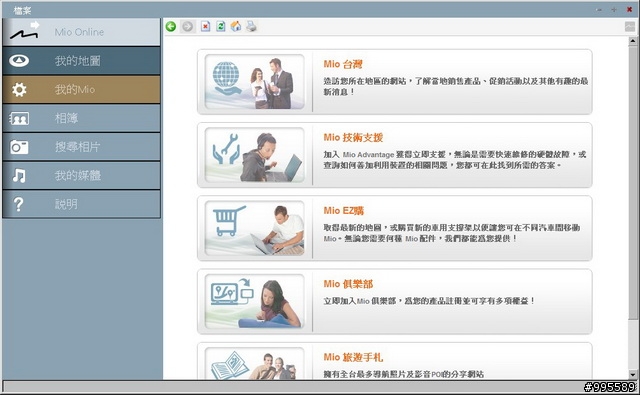This screenshot has width=640, height=395.
Task: Click the globe thumbnail for Mio 台灣
Action: point(255,82)
